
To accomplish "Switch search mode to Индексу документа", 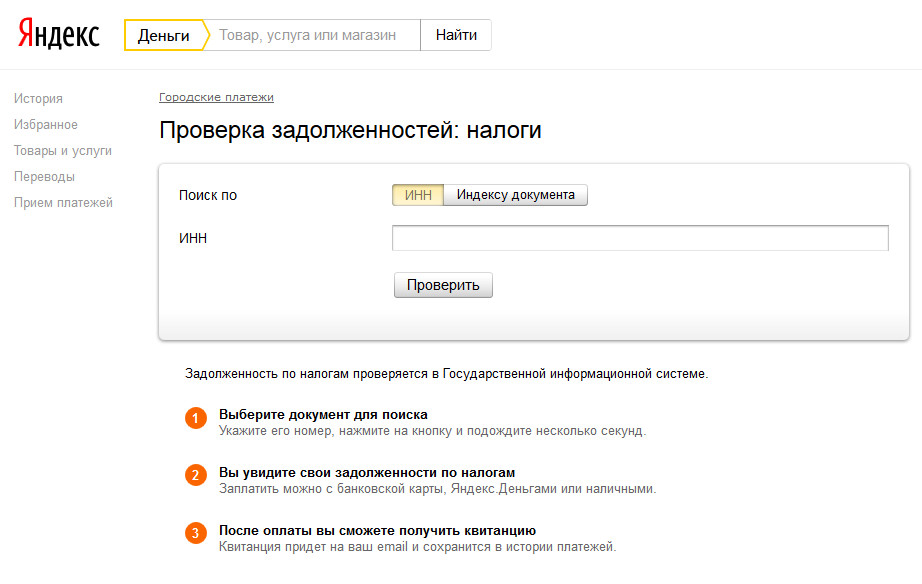I will [x=515, y=195].
